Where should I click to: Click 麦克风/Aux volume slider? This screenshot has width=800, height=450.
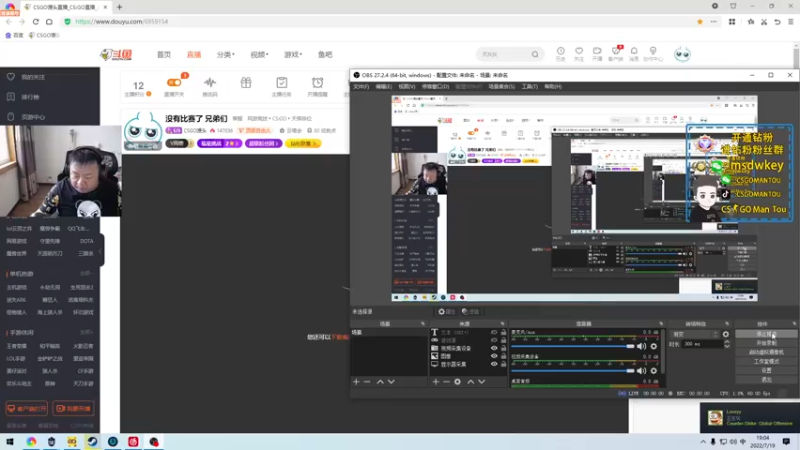coord(573,346)
